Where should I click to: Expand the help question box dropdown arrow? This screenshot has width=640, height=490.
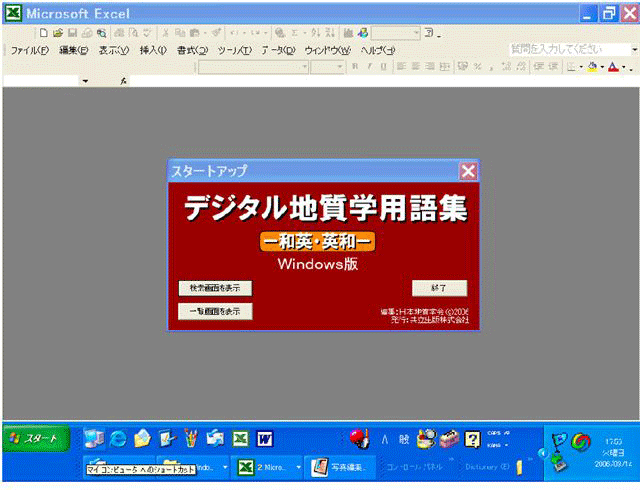pos(635,49)
